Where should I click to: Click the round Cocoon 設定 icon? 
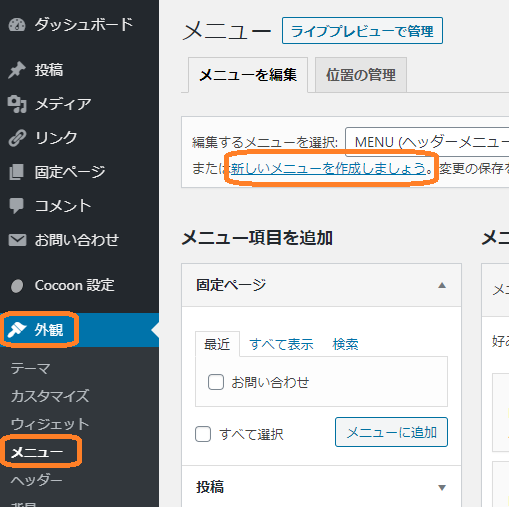click(17, 286)
